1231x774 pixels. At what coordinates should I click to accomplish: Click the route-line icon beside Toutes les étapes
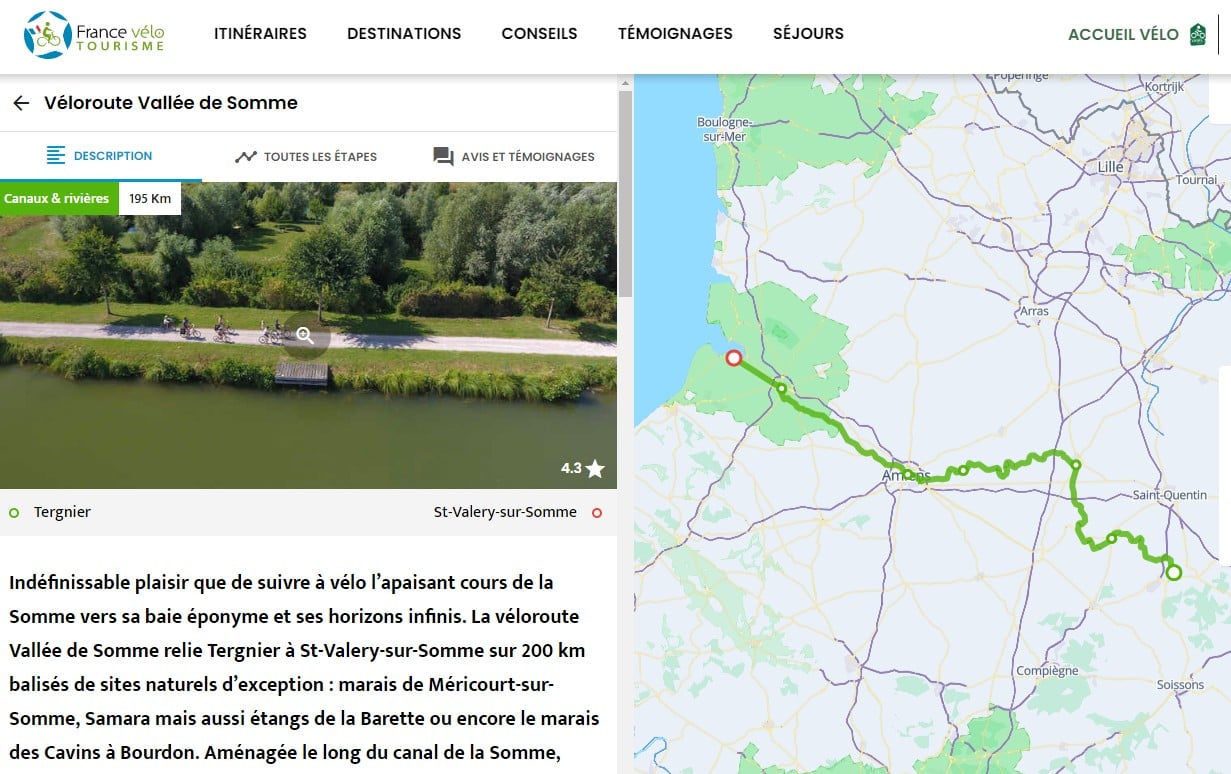click(247, 156)
